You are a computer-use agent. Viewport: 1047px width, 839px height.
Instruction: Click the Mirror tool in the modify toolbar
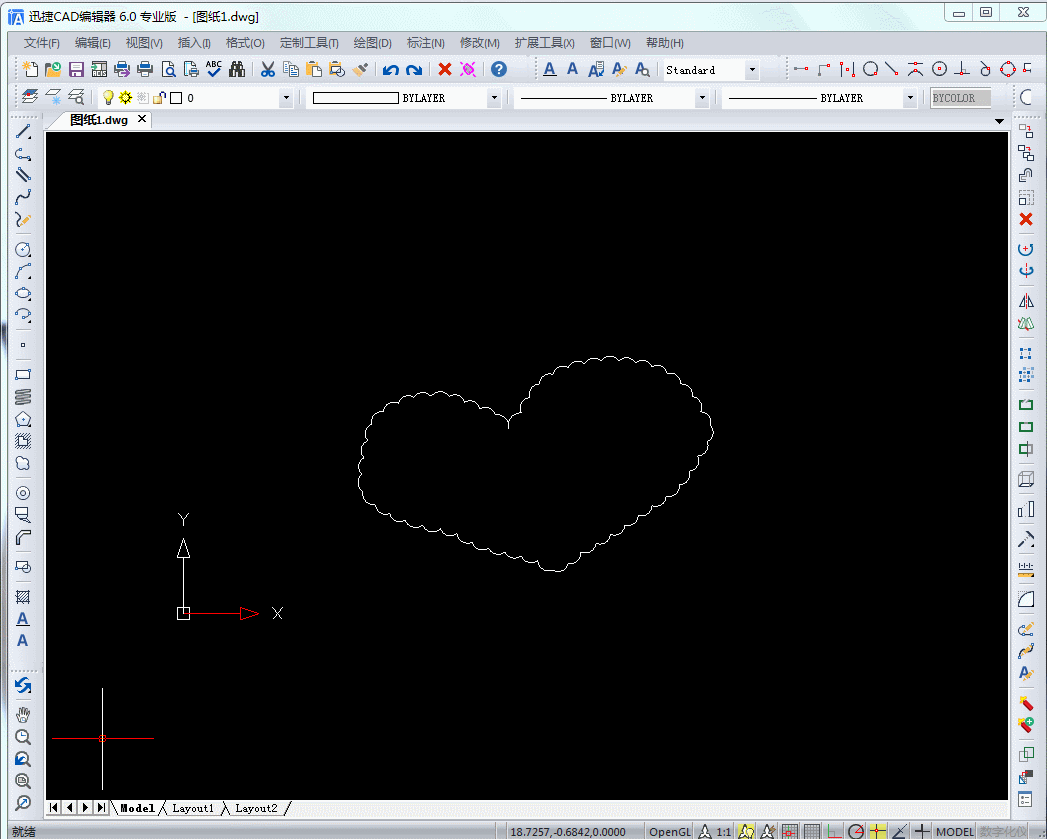coord(1026,301)
